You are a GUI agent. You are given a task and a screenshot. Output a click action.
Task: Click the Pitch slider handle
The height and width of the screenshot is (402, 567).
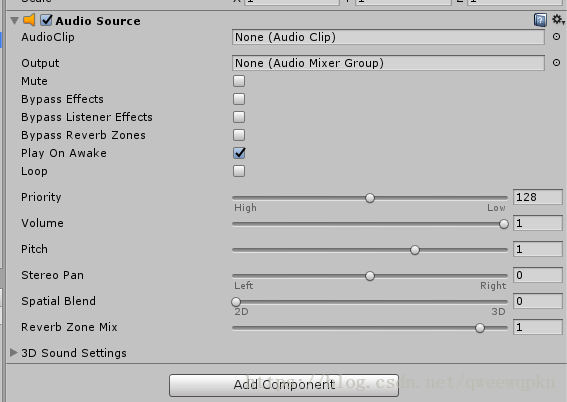point(415,250)
